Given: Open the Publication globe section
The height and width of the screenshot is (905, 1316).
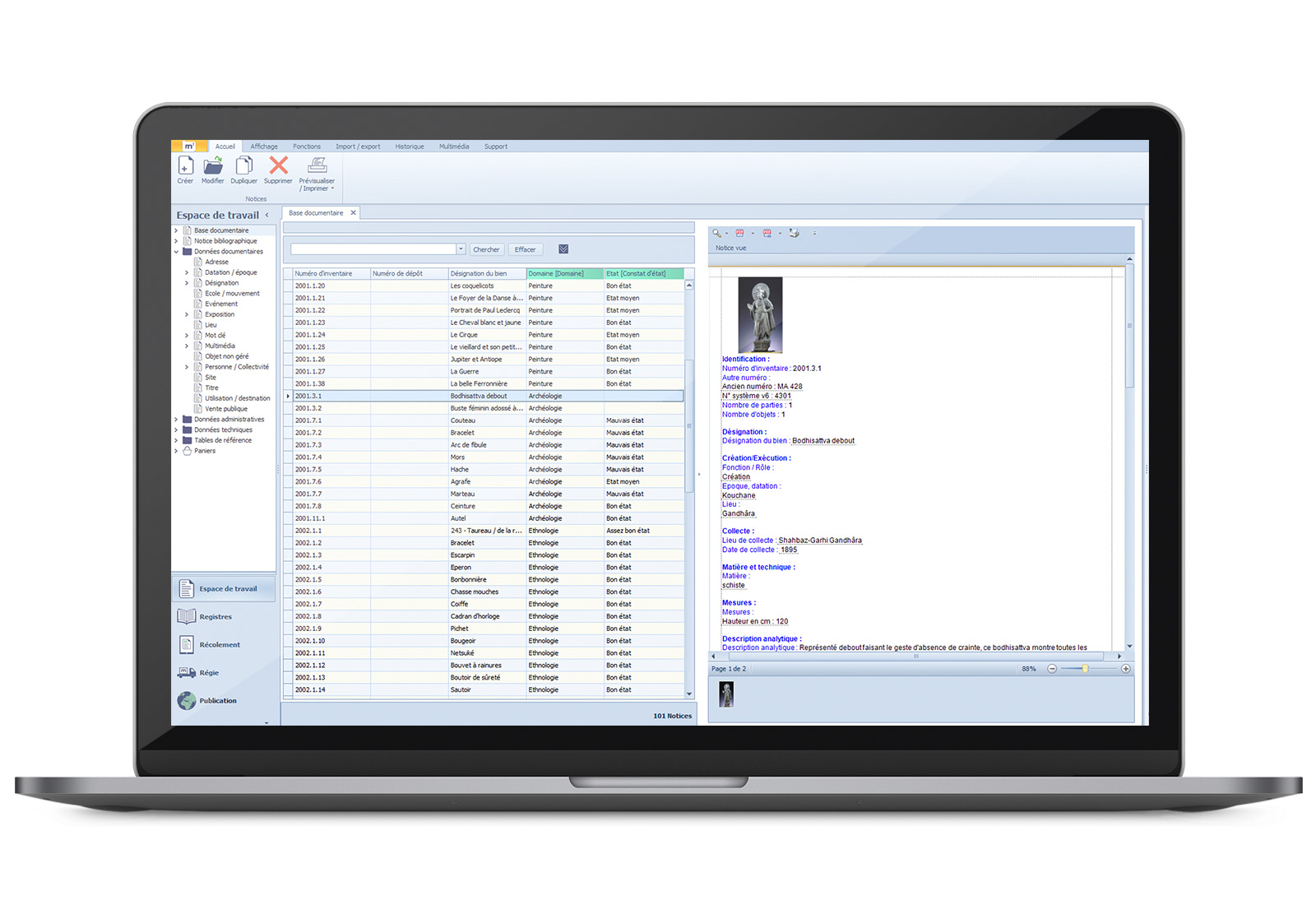Looking at the screenshot, I should coord(187,701).
